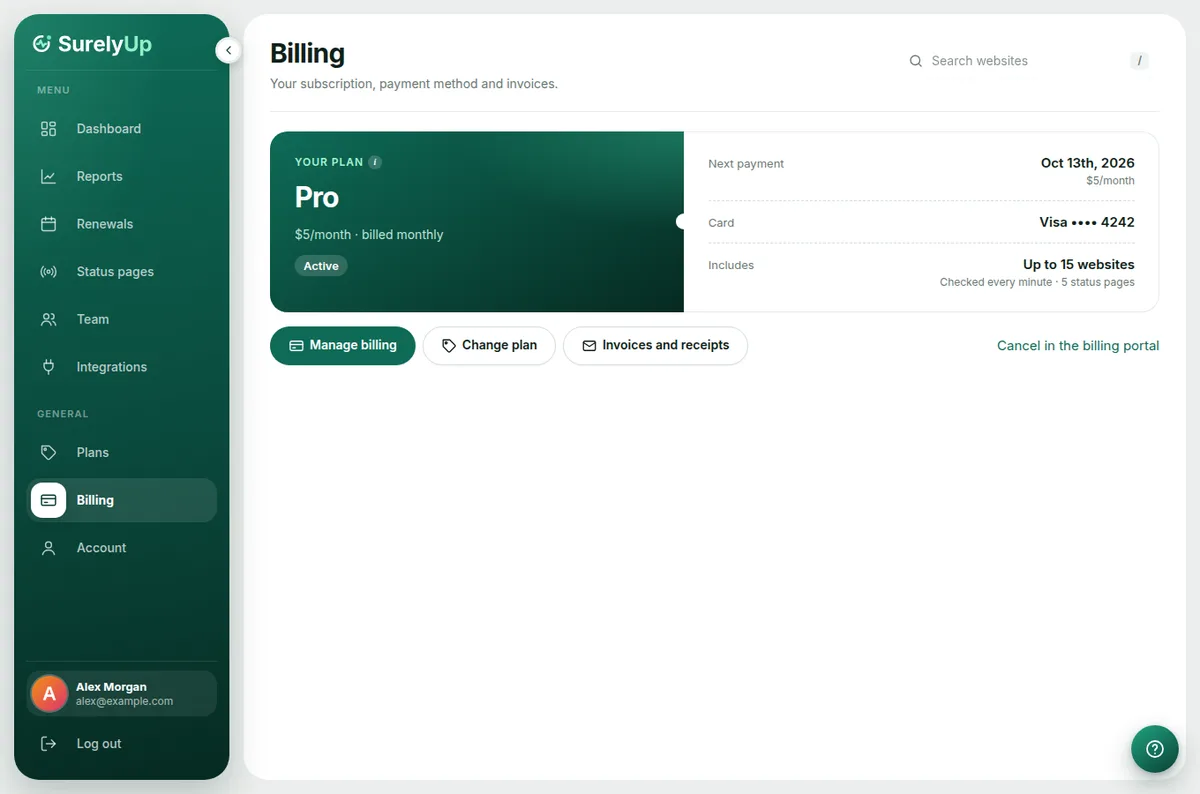1200x794 pixels.
Task: Go to Reports in sidebar
Action: coord(122,176)
